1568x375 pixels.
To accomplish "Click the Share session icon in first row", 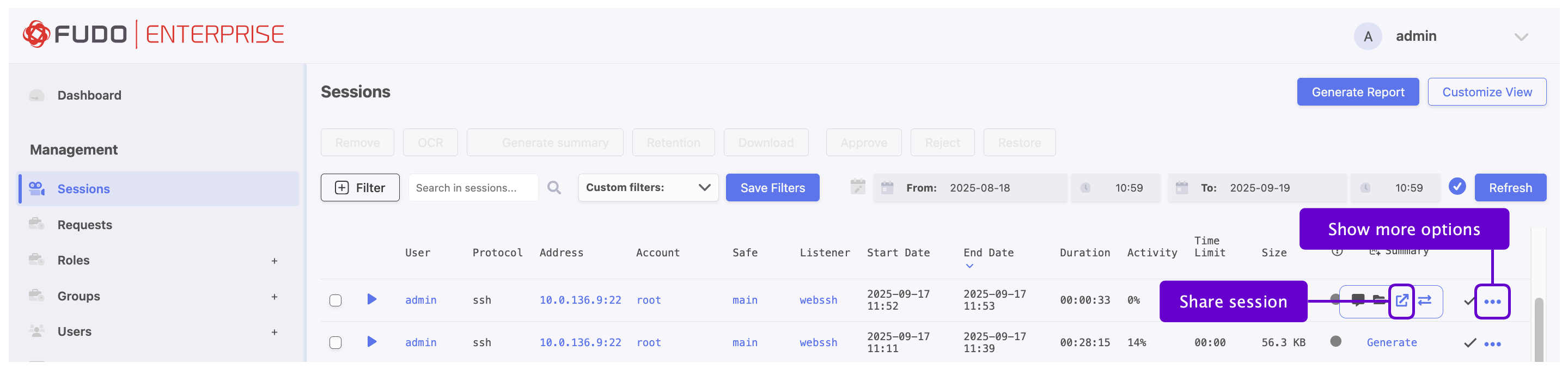I will click(1401, 301).
